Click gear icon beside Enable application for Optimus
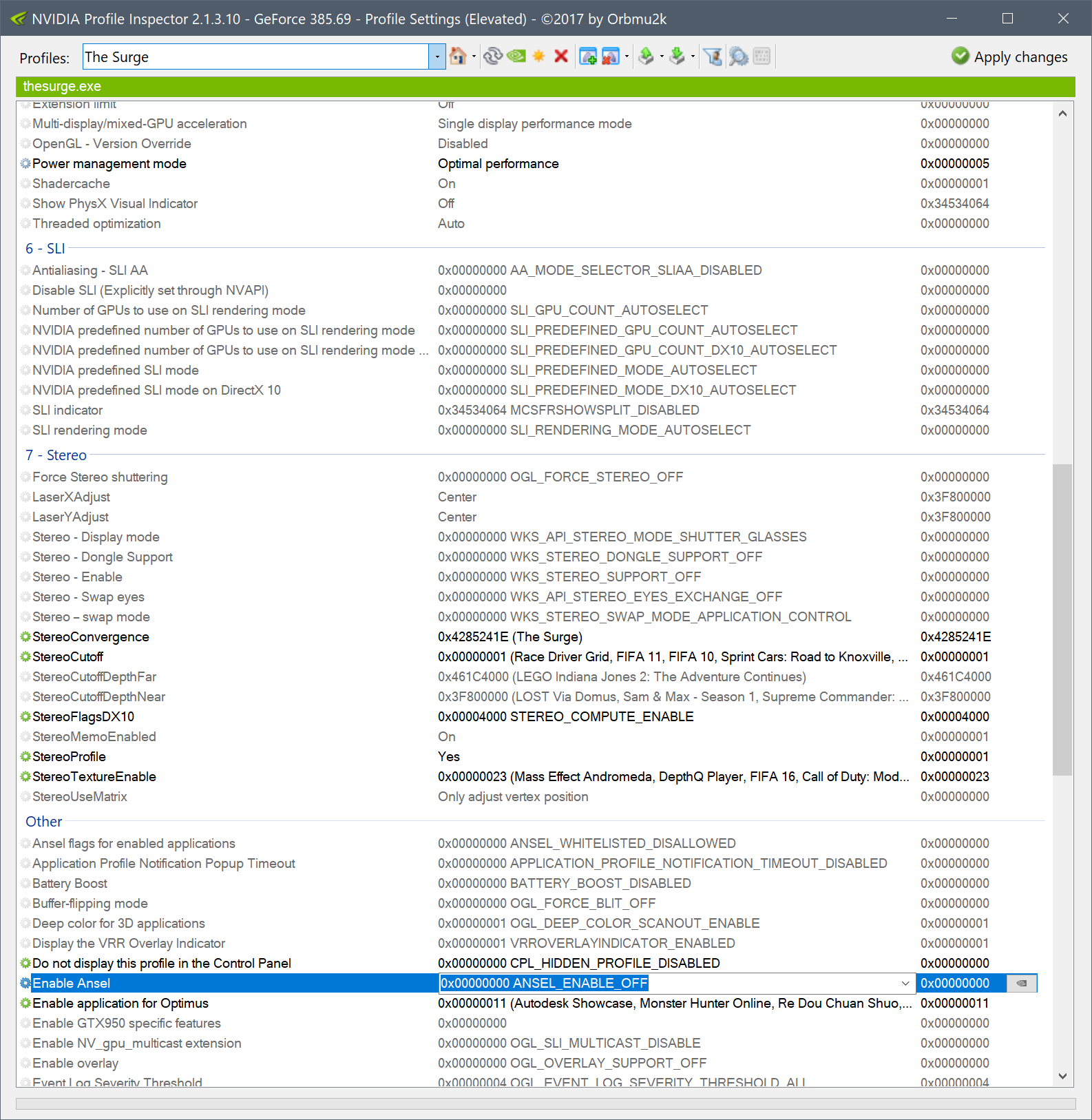 [x=25, y=1003]
